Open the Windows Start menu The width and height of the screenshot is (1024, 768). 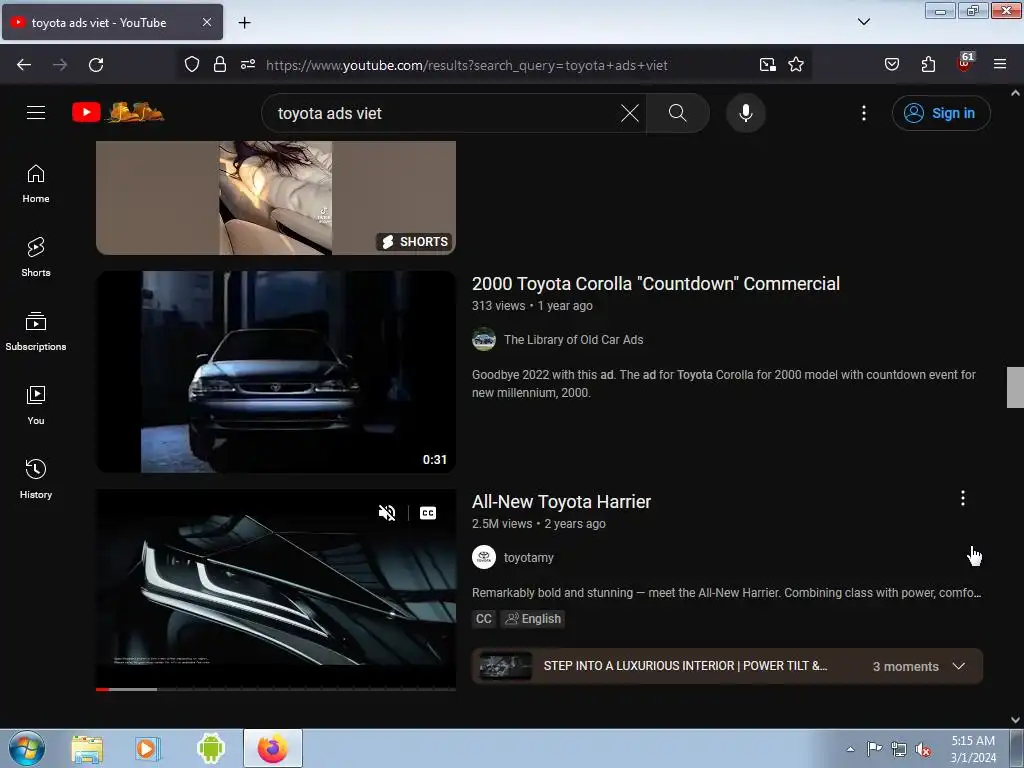27,748
